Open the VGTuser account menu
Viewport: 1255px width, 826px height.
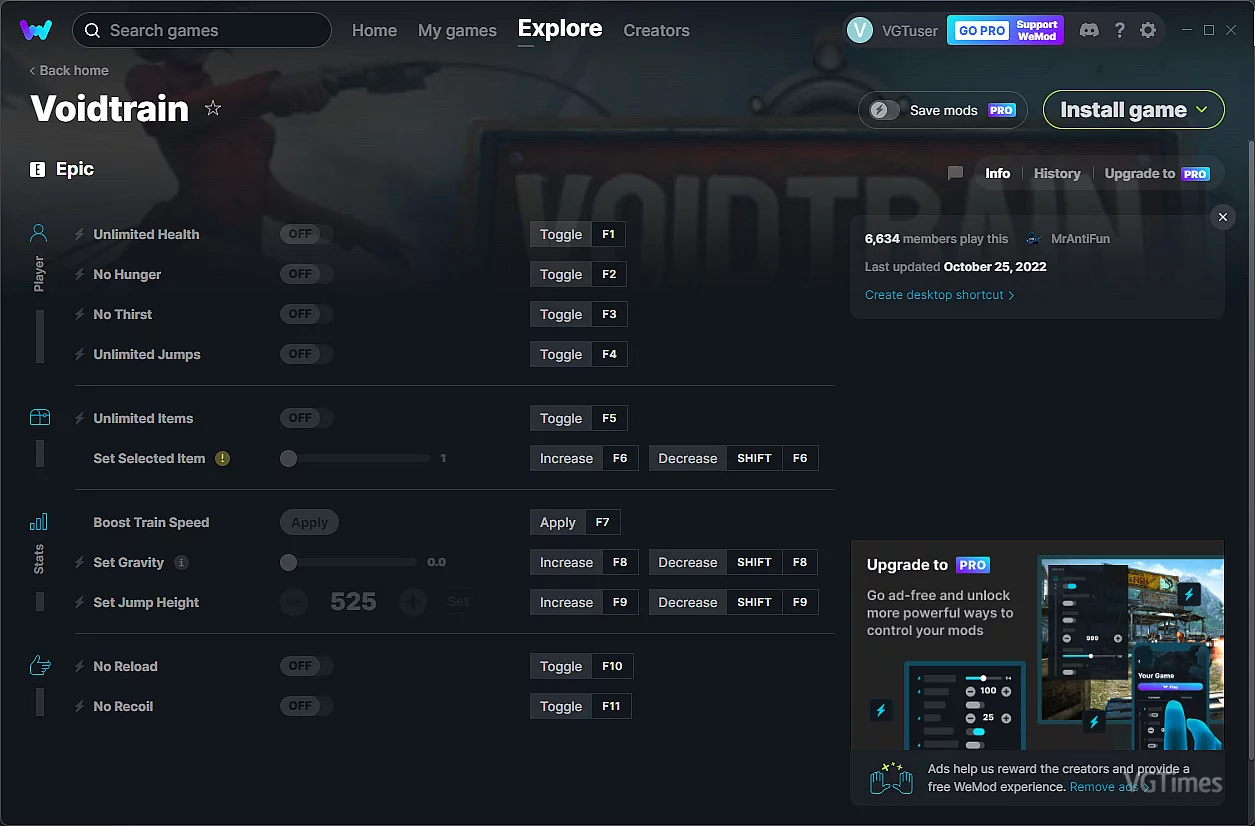coord(893,30)
